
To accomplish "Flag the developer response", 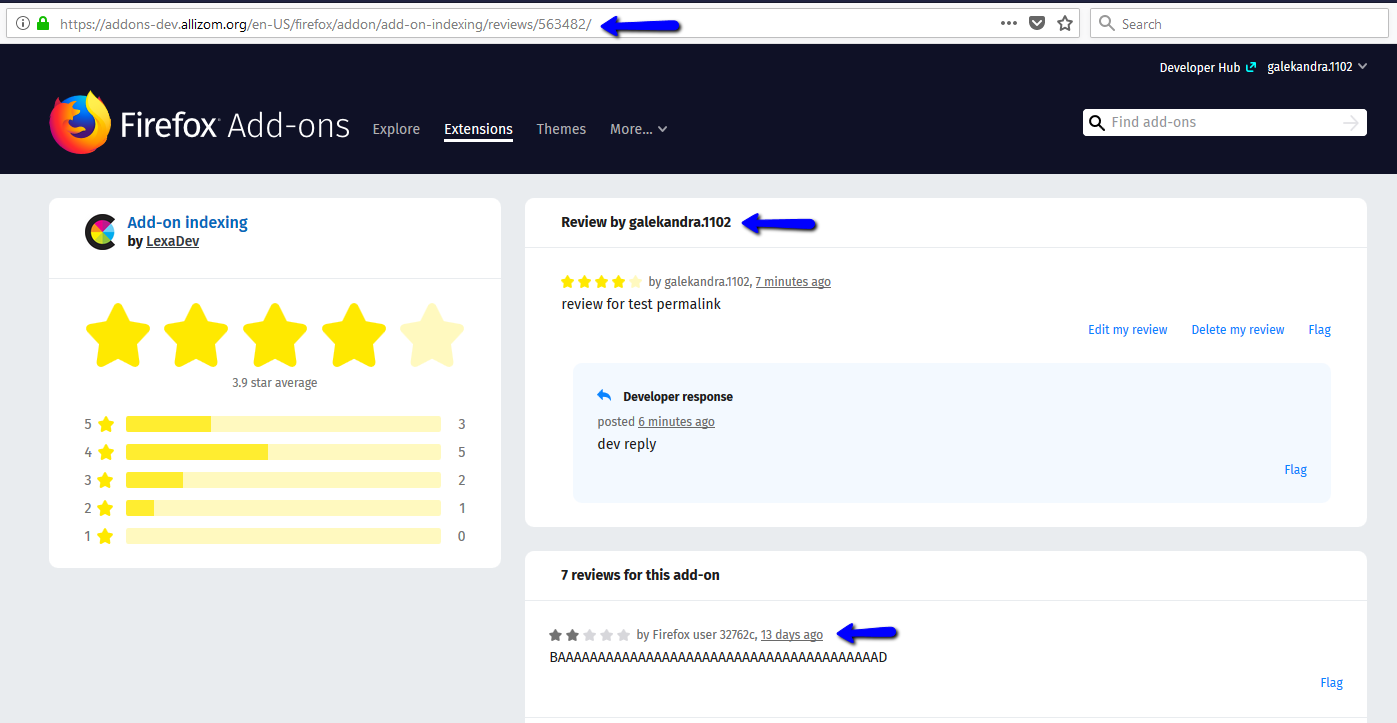I will (x=1296, y=470).
